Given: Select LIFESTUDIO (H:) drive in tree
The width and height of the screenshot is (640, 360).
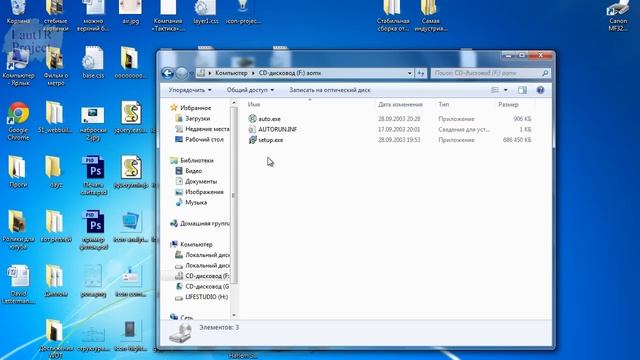Looking at the screenshot, I should pyautogui.click(x=206, y=297).
